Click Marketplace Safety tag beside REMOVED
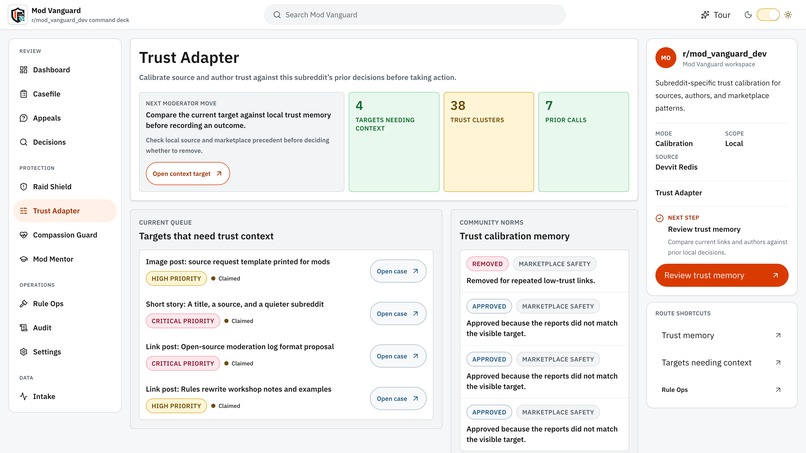The height and width of the screenshot is (453, 806). tap(555, 264)
